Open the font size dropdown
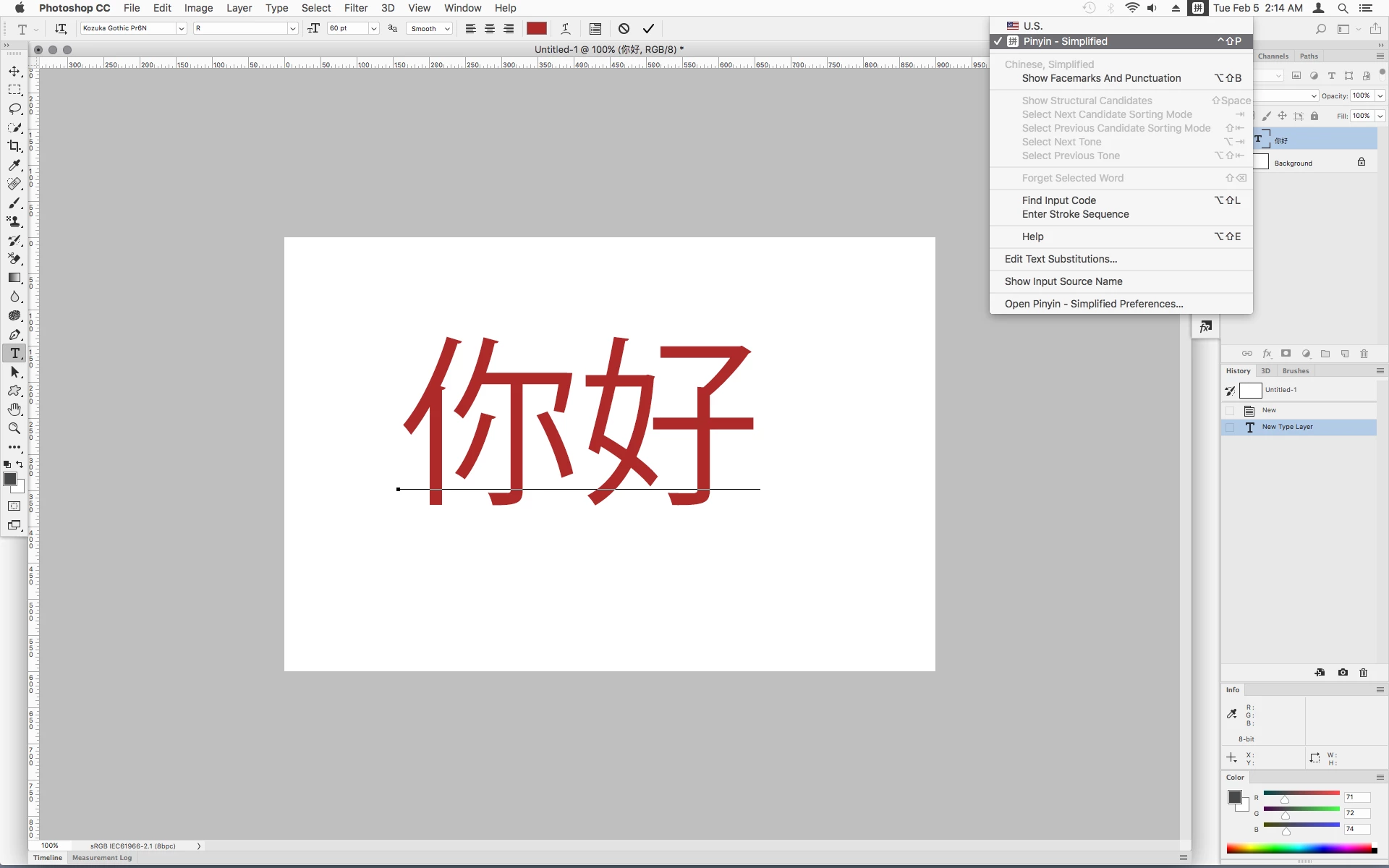The width and height of the screenshot is (1389, 868). [x=373, y=29]
